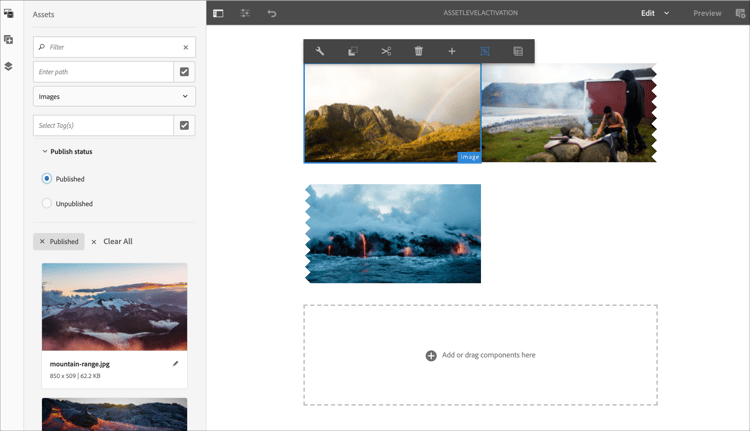Toggle the side panel button in top bar

pos(218,13)
